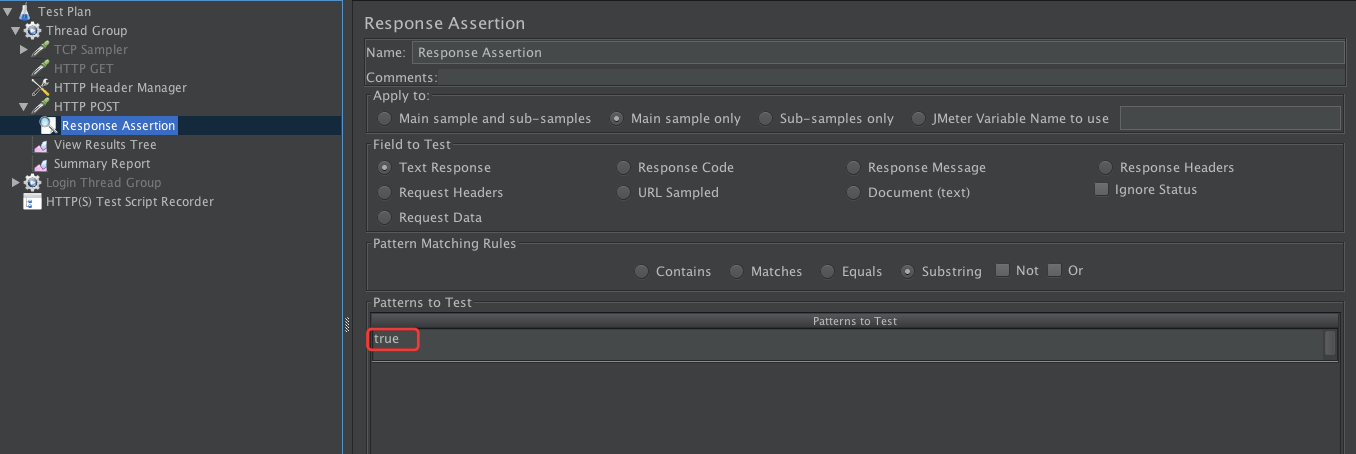Open Summary Report listener

102,164
